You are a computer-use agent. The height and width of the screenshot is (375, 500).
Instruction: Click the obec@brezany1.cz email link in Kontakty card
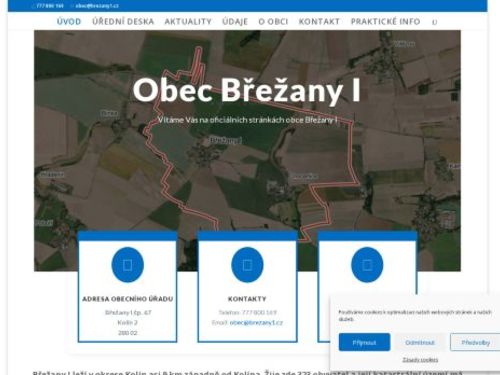tap(256, 323)
